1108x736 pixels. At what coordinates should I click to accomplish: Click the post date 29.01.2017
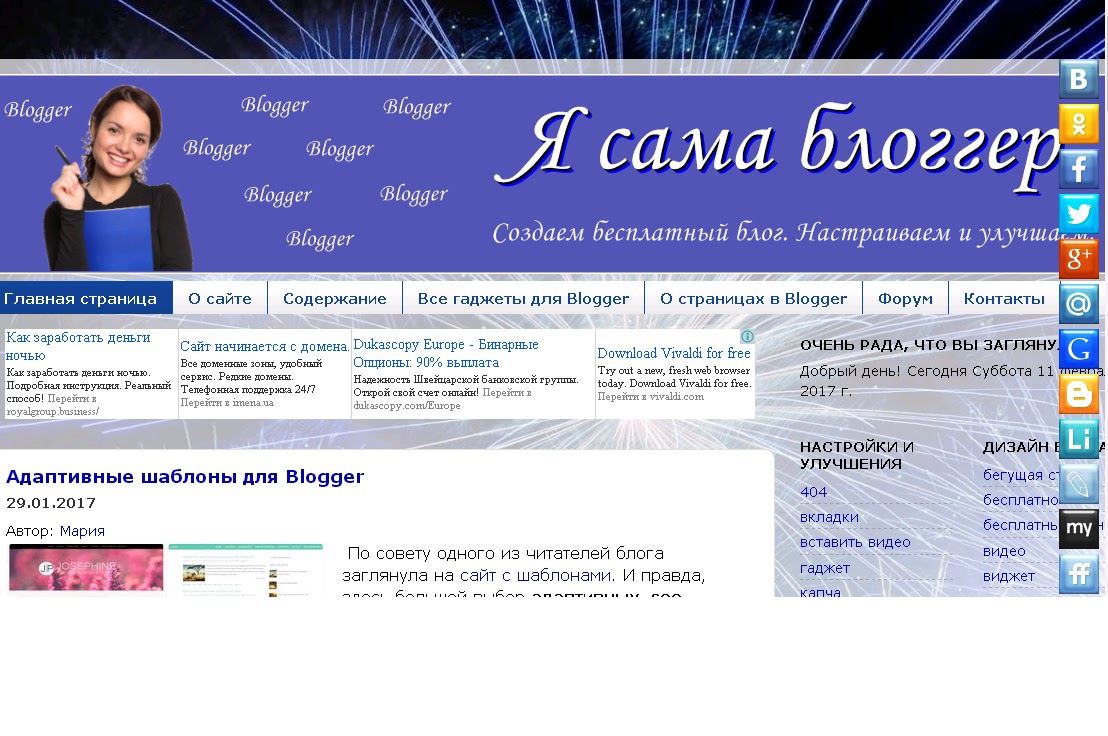pos(51,503)
